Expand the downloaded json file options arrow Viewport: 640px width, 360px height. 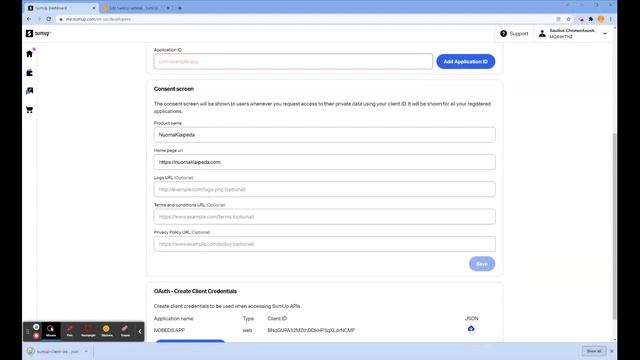(x=86, y=351)
